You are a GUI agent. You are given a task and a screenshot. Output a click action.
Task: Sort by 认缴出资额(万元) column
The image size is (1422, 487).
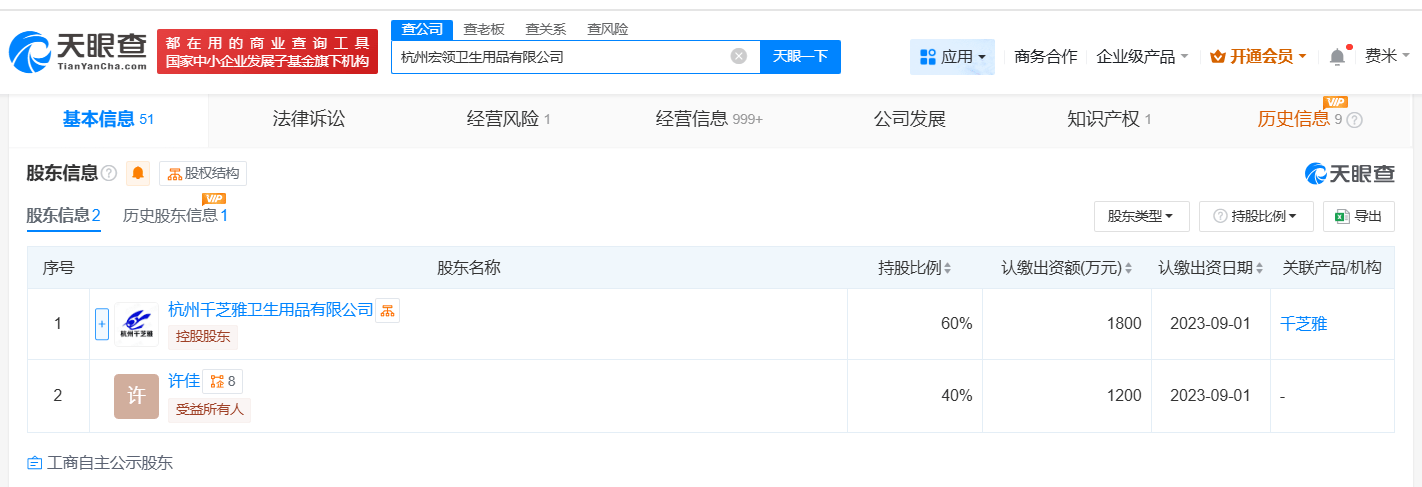pyautogui.click(x=1066, y=268)
